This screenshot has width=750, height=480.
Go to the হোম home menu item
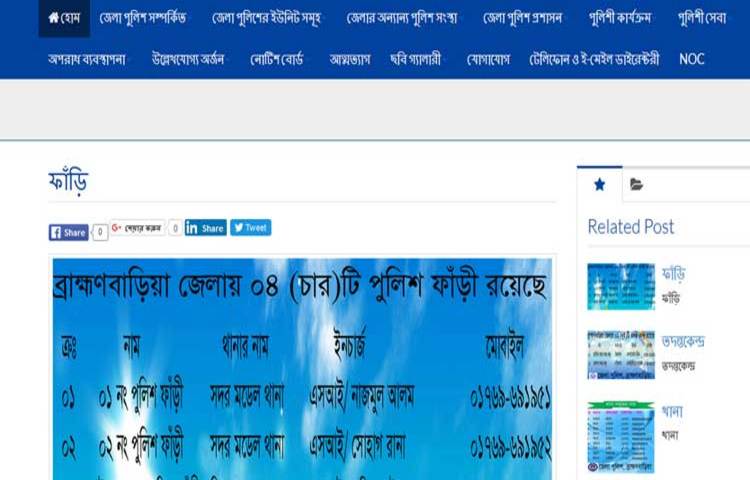[x=64, y=18]
